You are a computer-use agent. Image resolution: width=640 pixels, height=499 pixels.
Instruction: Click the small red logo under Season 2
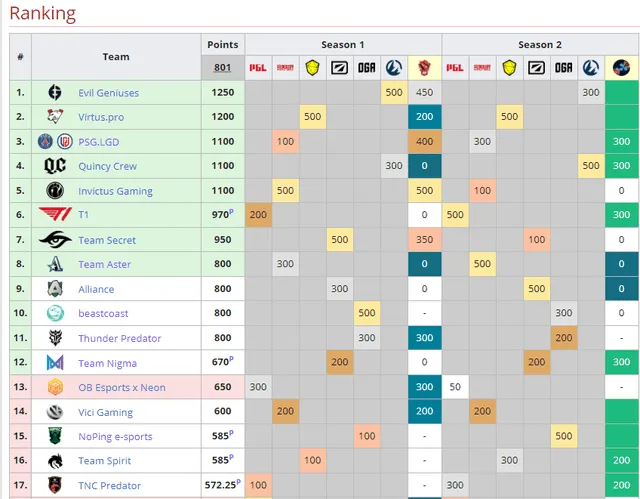482,68
